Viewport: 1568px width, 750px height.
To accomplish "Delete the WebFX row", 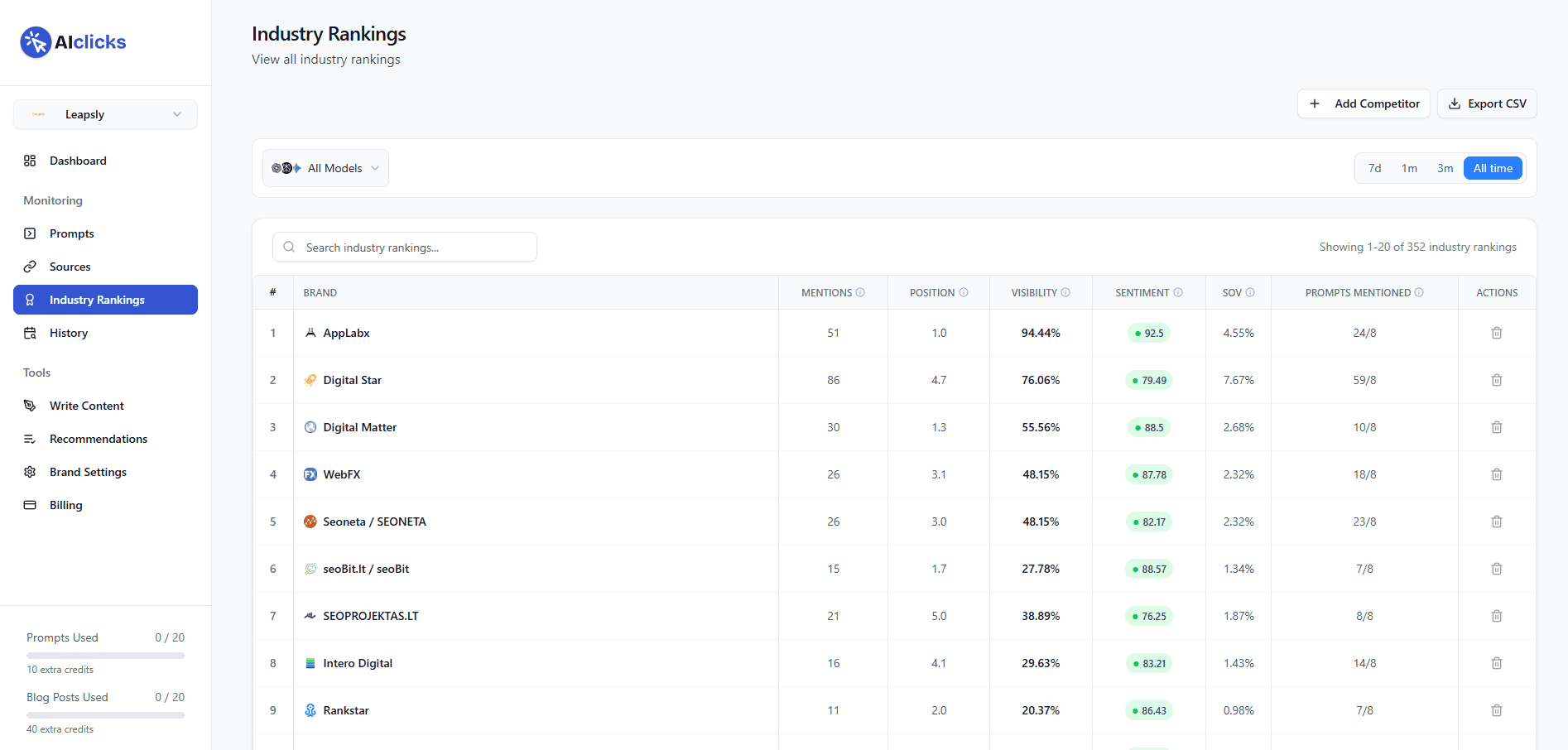I will click(1497, 474).
